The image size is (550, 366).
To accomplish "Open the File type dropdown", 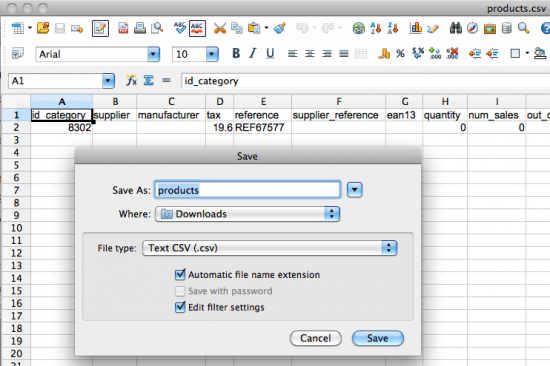I will point(270,248).
